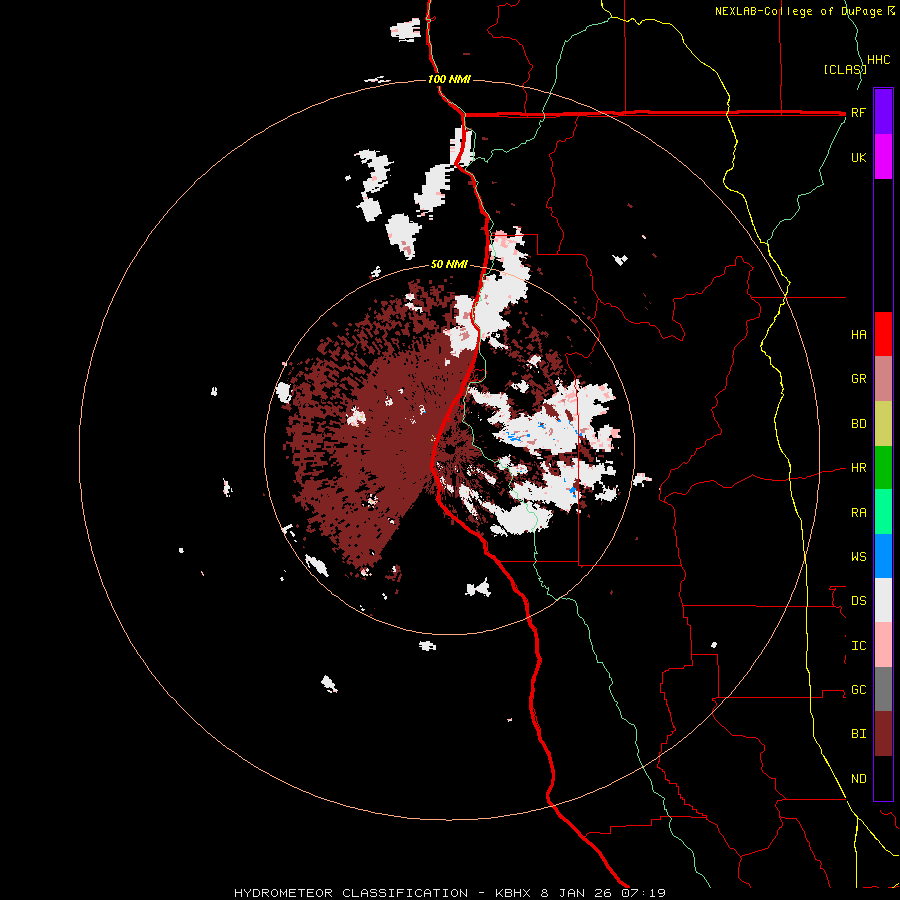Click the BI legend label
Viewport: 900px width, 900px height.
859,734
